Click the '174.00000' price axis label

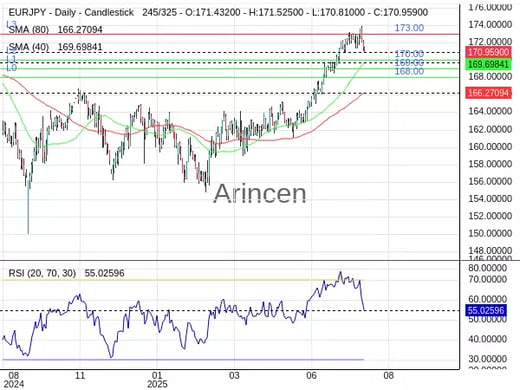coord(490,24)
